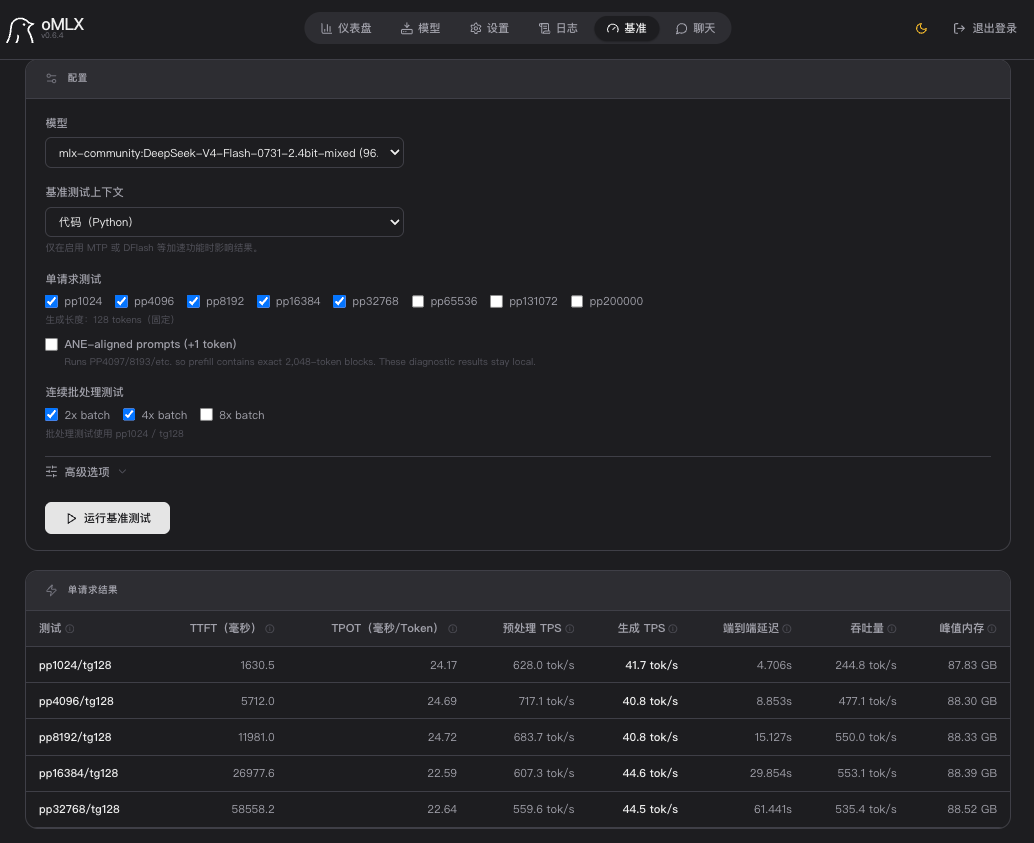Uncheck the pp4096 checkbox
Image resolution: width=1034 pixels, height=843 pixels.
point(121,301)
